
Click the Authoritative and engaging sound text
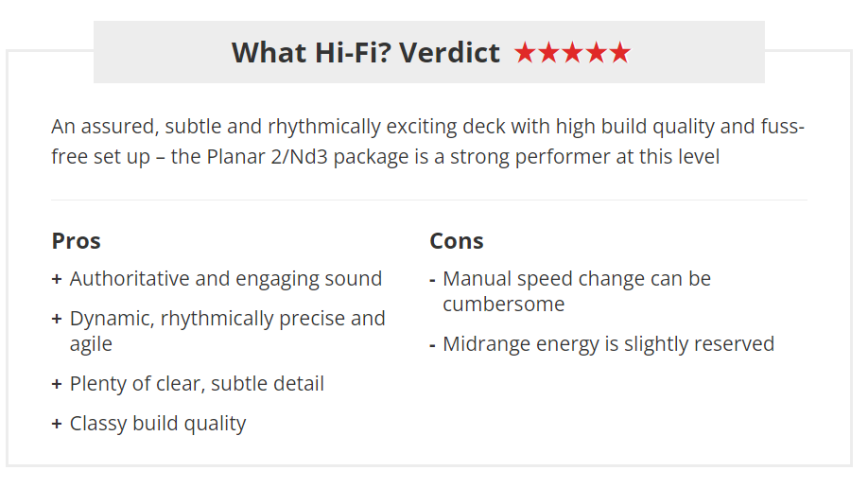pos(226,279)
